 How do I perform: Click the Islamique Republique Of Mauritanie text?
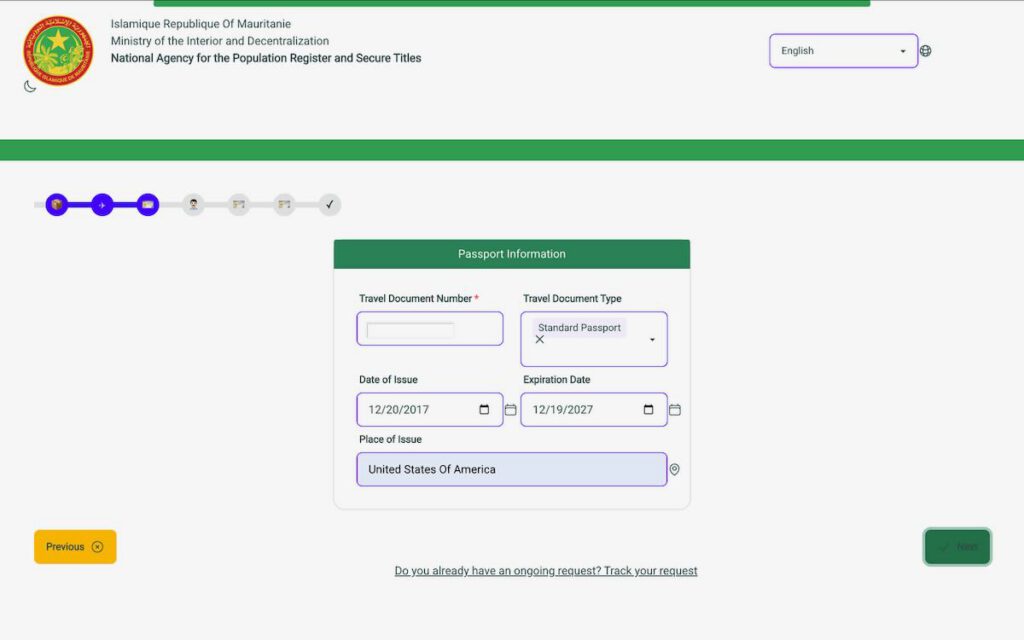(x=200, y=24)
